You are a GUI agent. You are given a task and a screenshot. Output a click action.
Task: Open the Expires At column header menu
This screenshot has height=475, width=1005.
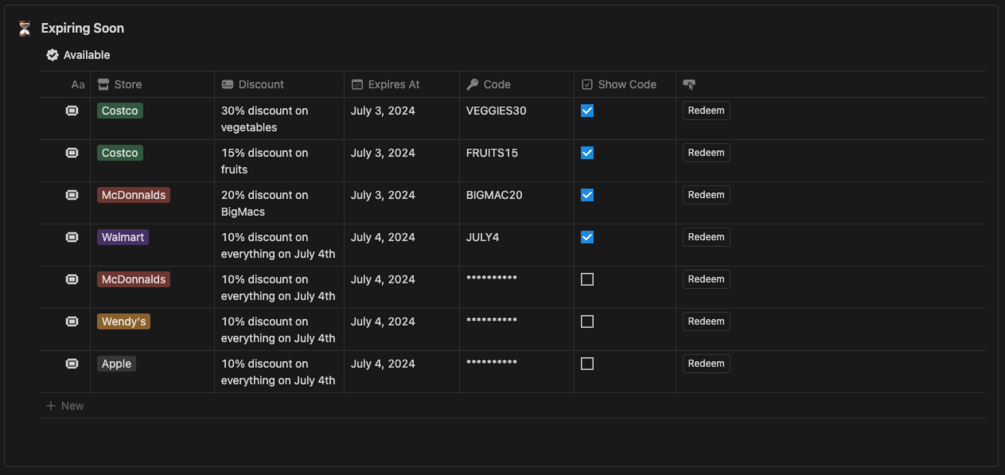coord(402,85)
